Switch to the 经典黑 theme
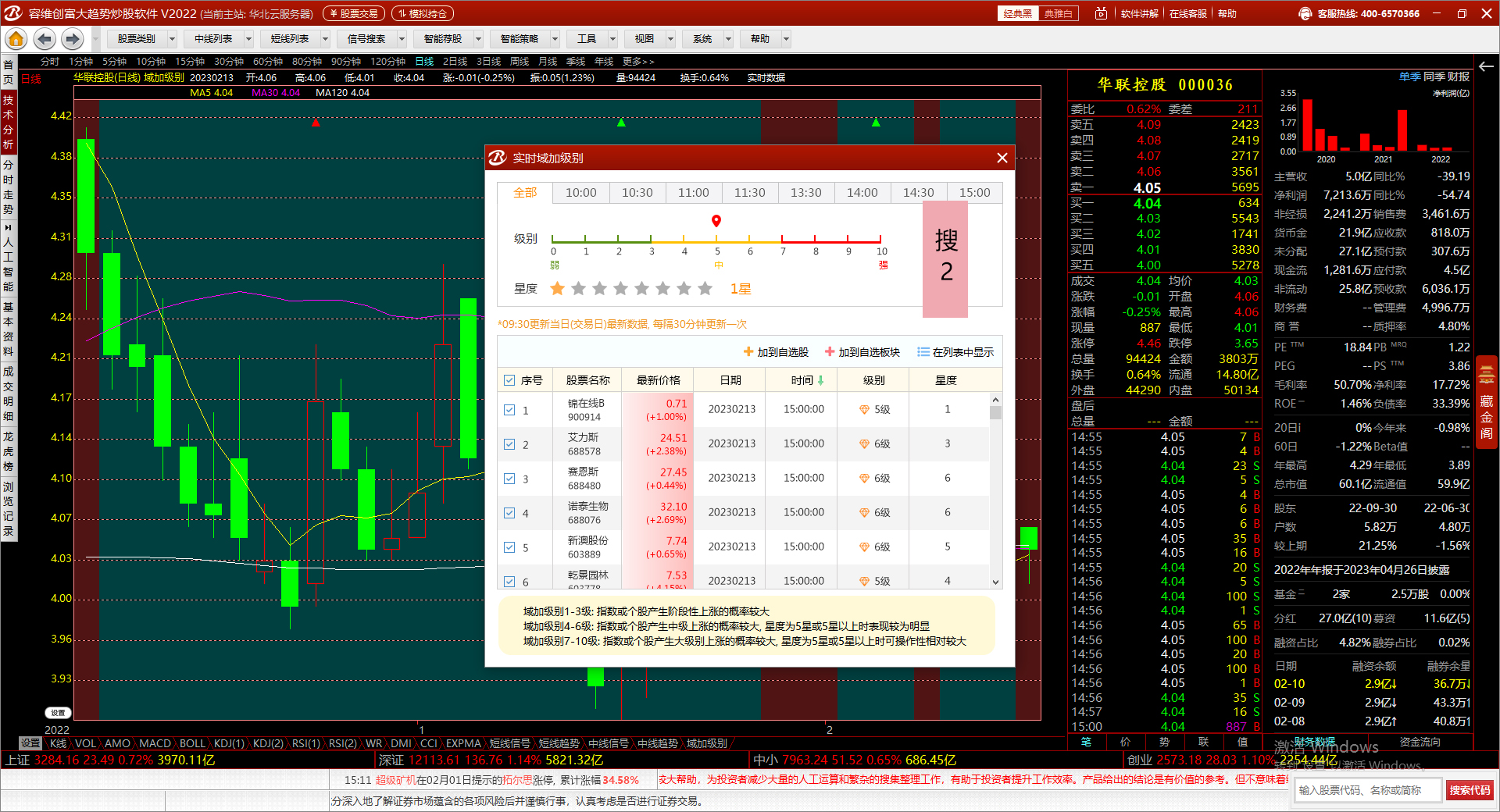This screenshot has width=1500, height=812. click(x=1018, y=13)
